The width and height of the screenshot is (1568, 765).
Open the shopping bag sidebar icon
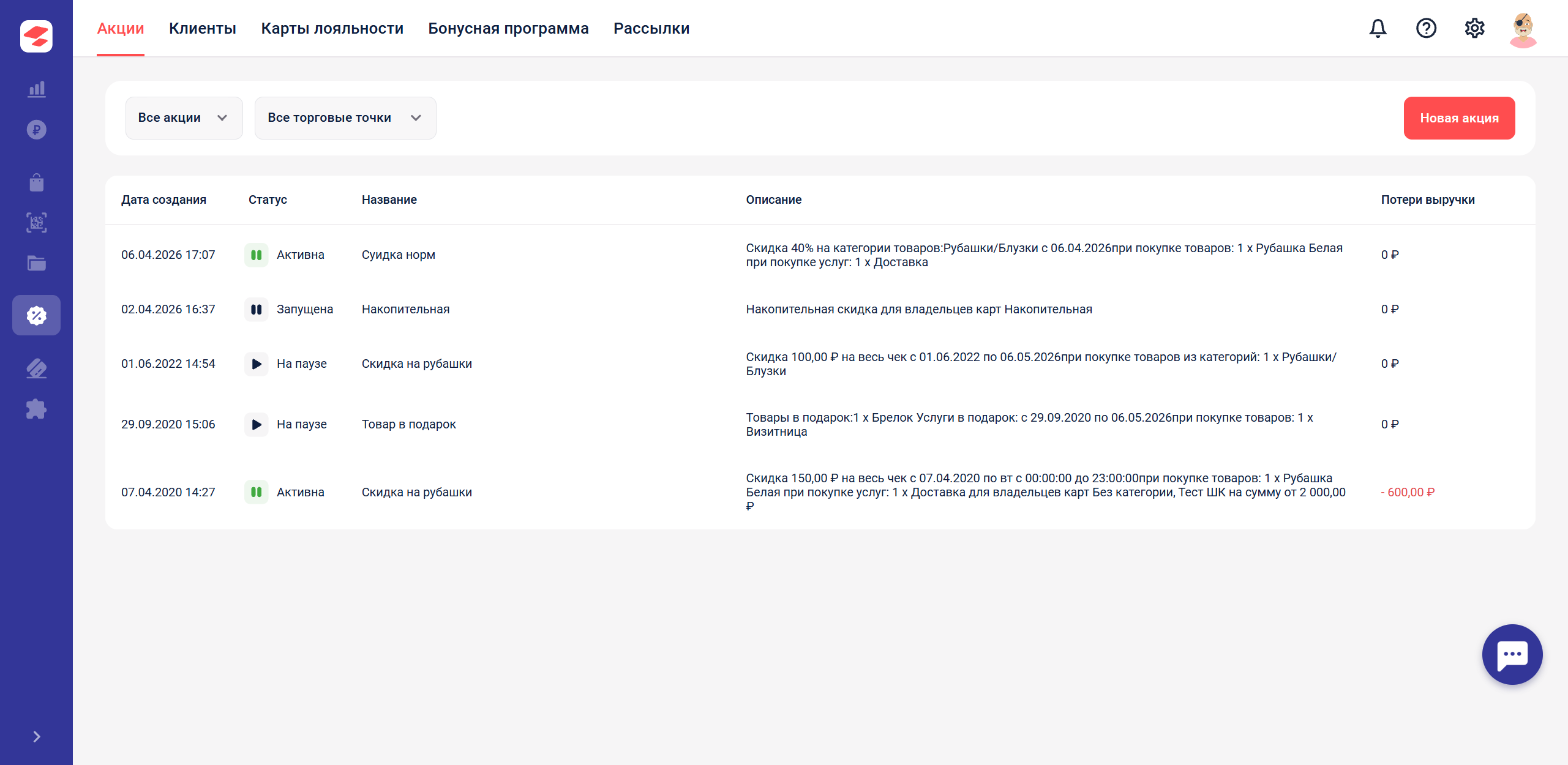(37, 182)
